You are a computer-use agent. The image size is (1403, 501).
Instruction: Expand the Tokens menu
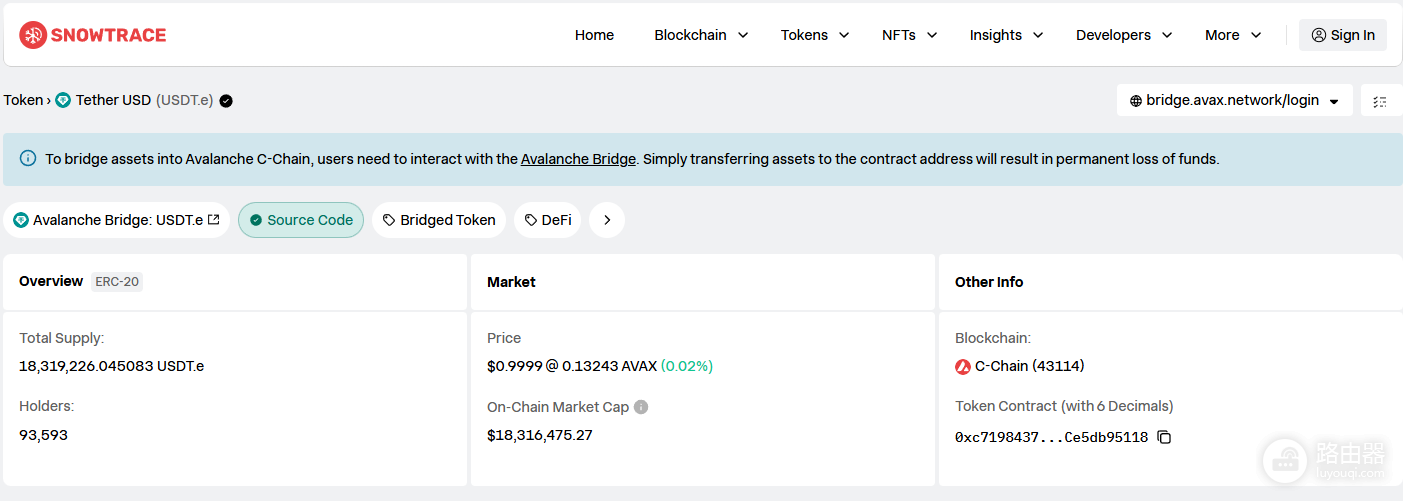[x=815, y=35]
